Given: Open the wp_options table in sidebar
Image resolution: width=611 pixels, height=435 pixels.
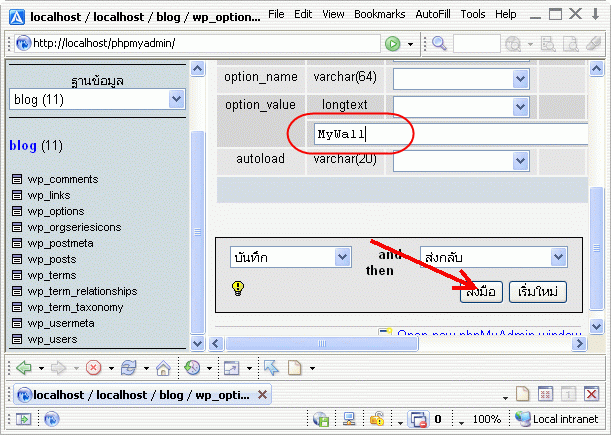Looking at the screenshot, I should pyautogui.click(x=55, y=211).
